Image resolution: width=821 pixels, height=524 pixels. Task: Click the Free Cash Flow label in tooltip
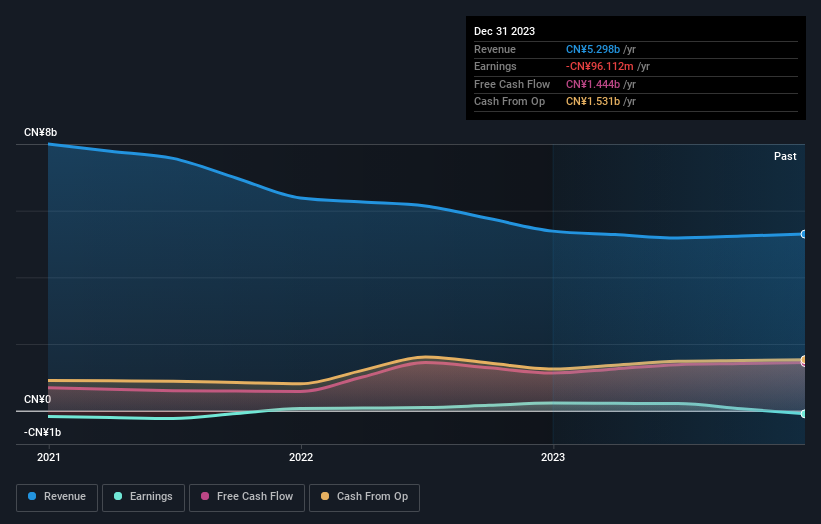512,84
